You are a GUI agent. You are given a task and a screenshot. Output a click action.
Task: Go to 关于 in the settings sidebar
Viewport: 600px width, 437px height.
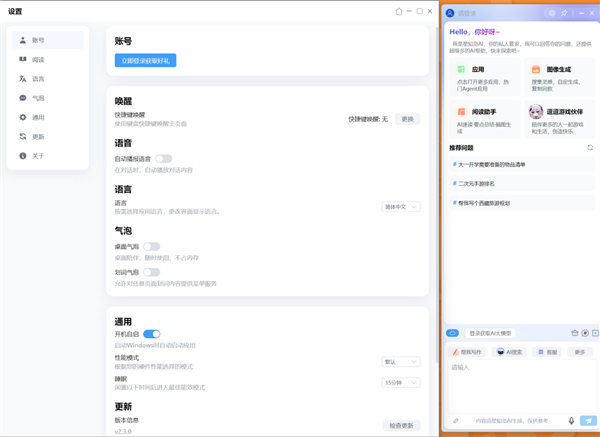pos(38,156)
